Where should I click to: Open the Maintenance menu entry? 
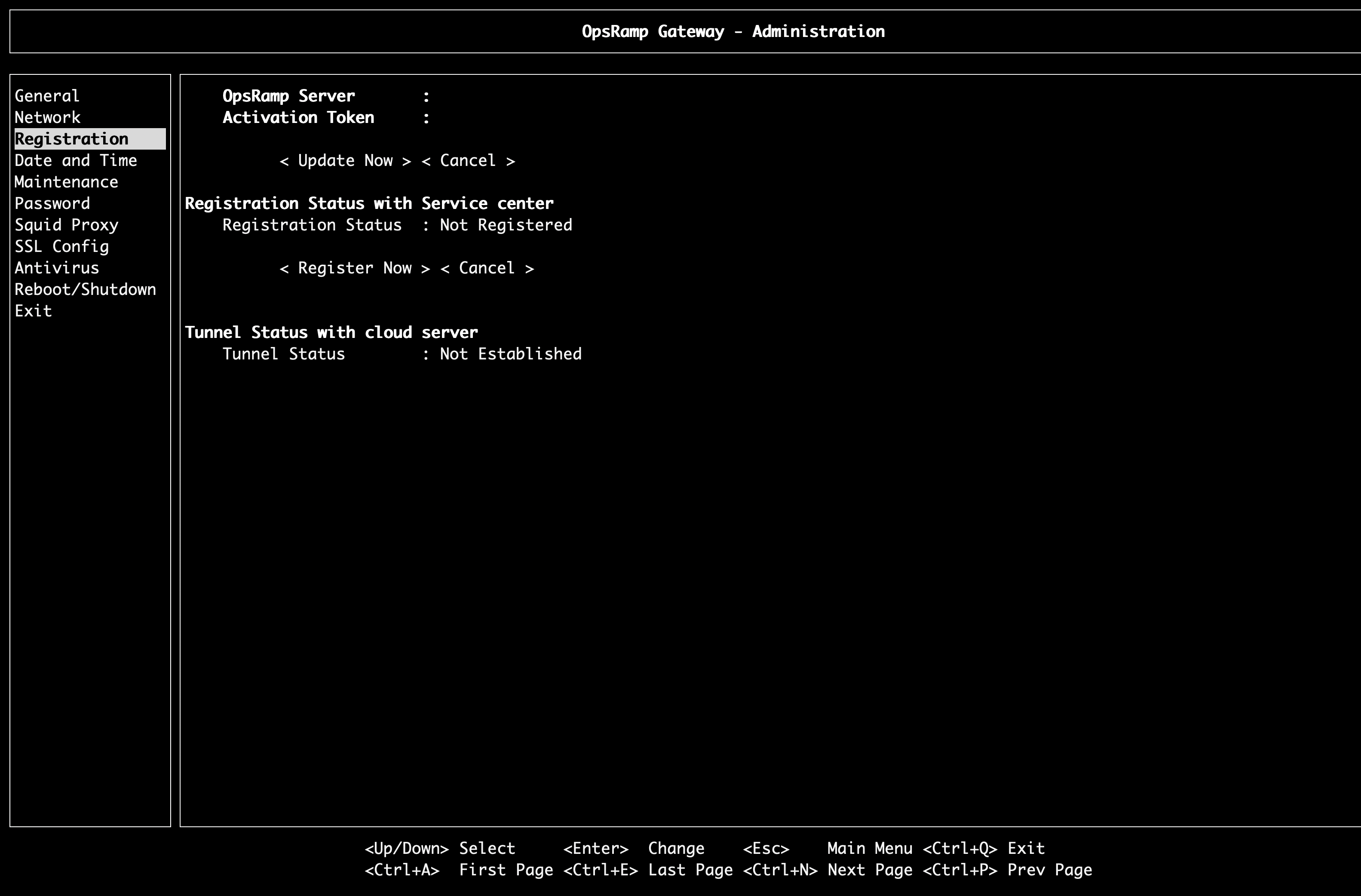tap(66, 182)
